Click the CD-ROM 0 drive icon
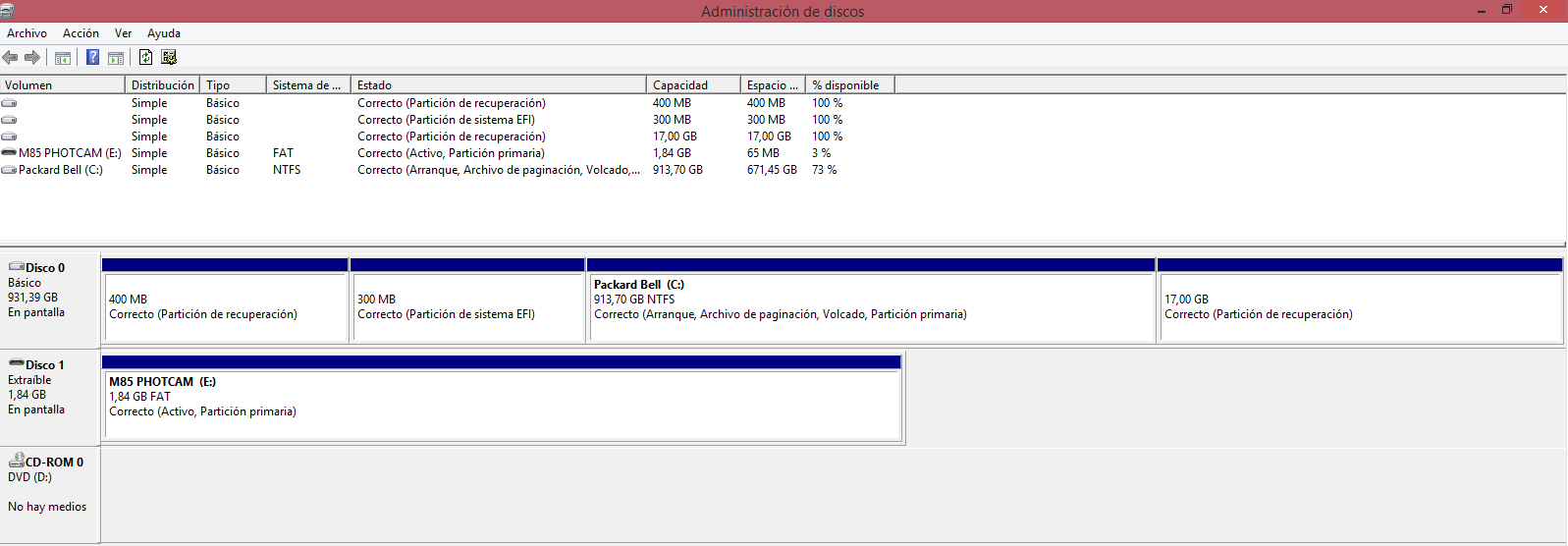 [17, 460]
